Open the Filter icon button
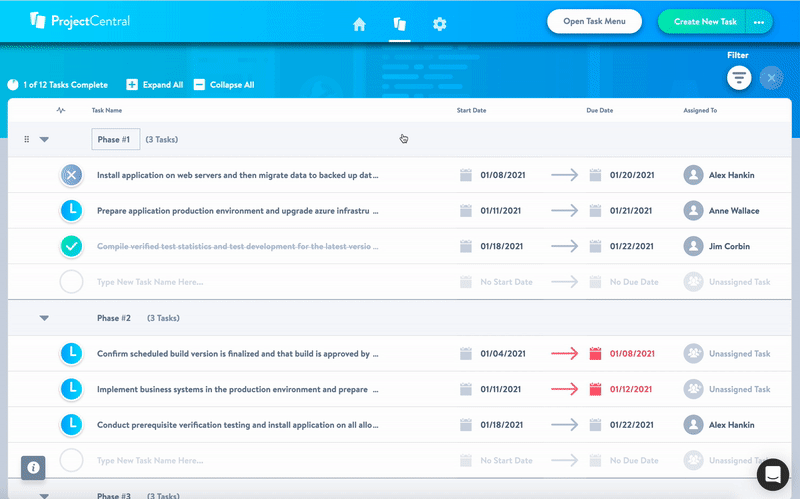This screenshot has height=499, width=800. (x=739, y=78)
